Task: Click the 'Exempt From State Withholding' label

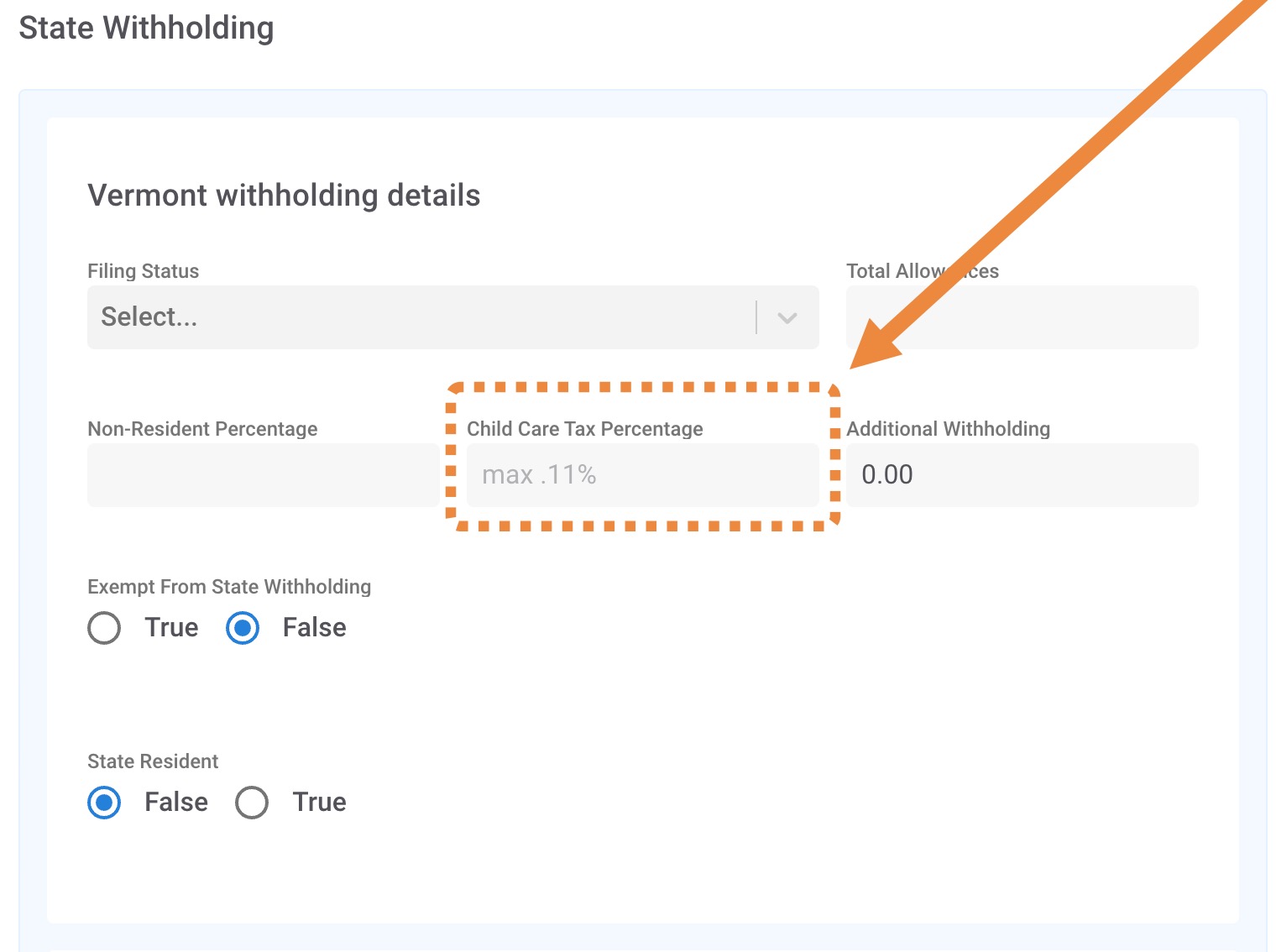Action: click(229, 587)
